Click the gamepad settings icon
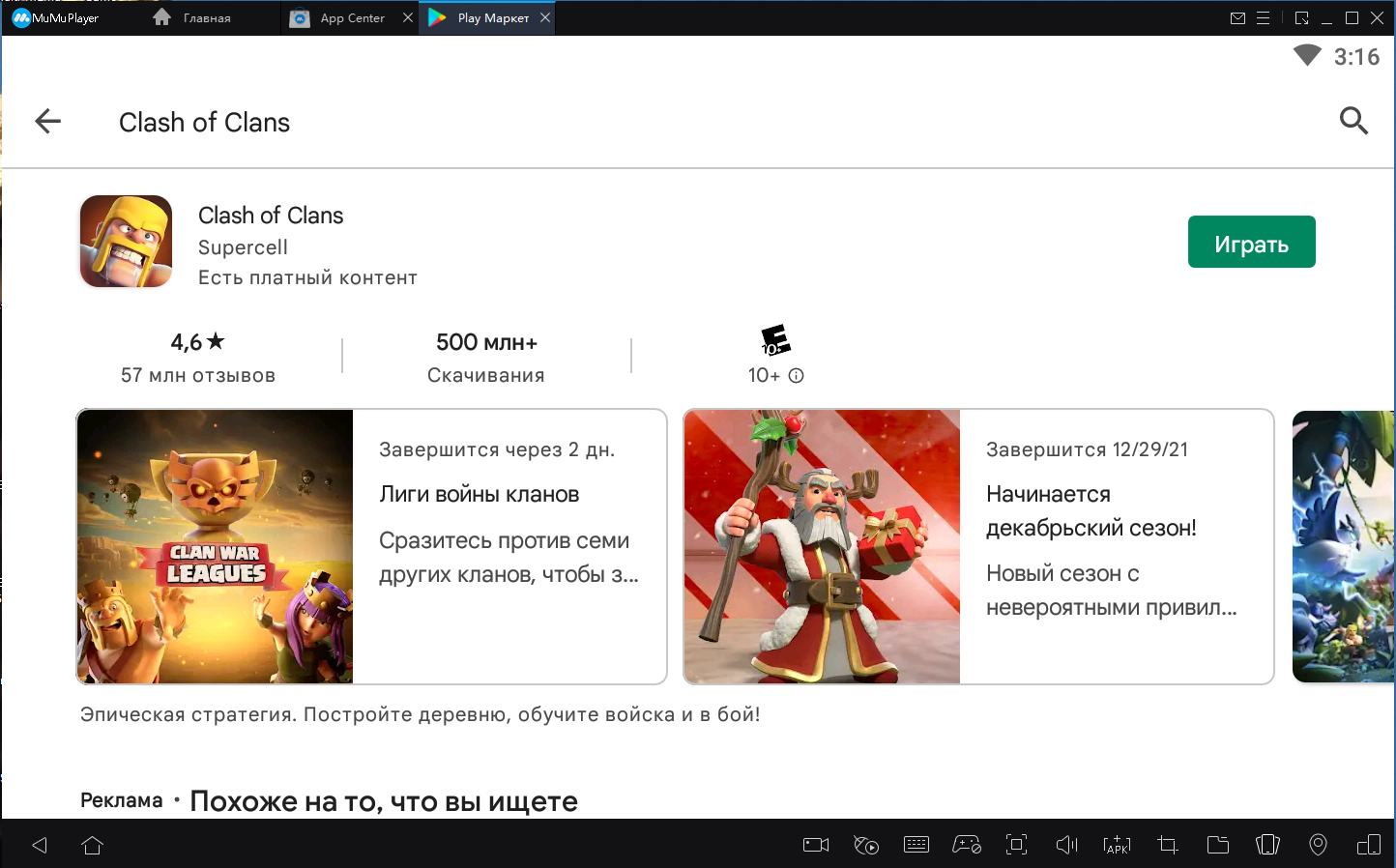Image resolution: width=1396 pixels, height=868 pixels. (x=967, y=845)
